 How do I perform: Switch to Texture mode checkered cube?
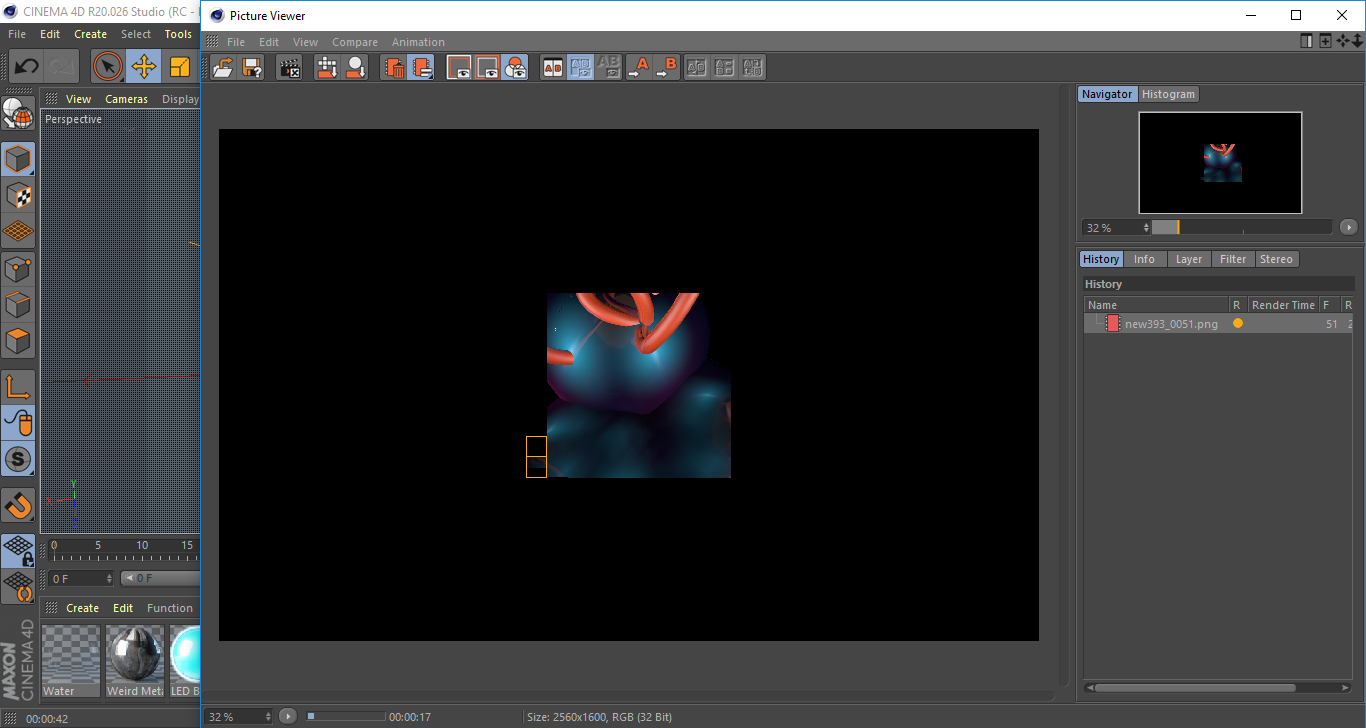coord(18,195)
